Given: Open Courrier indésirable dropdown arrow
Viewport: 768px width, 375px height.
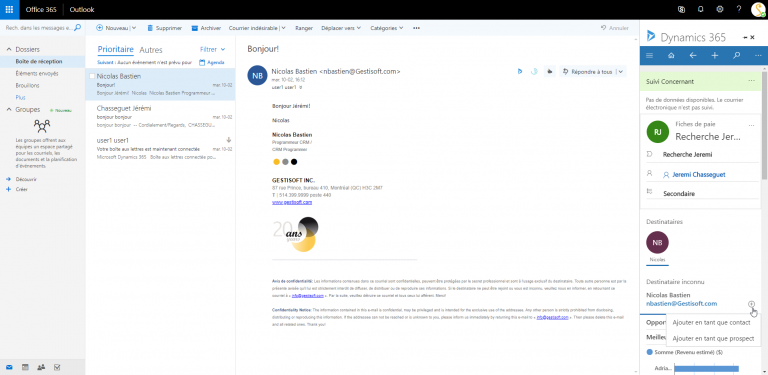Looking at the screenshot, I should click(x=283, y=28).
